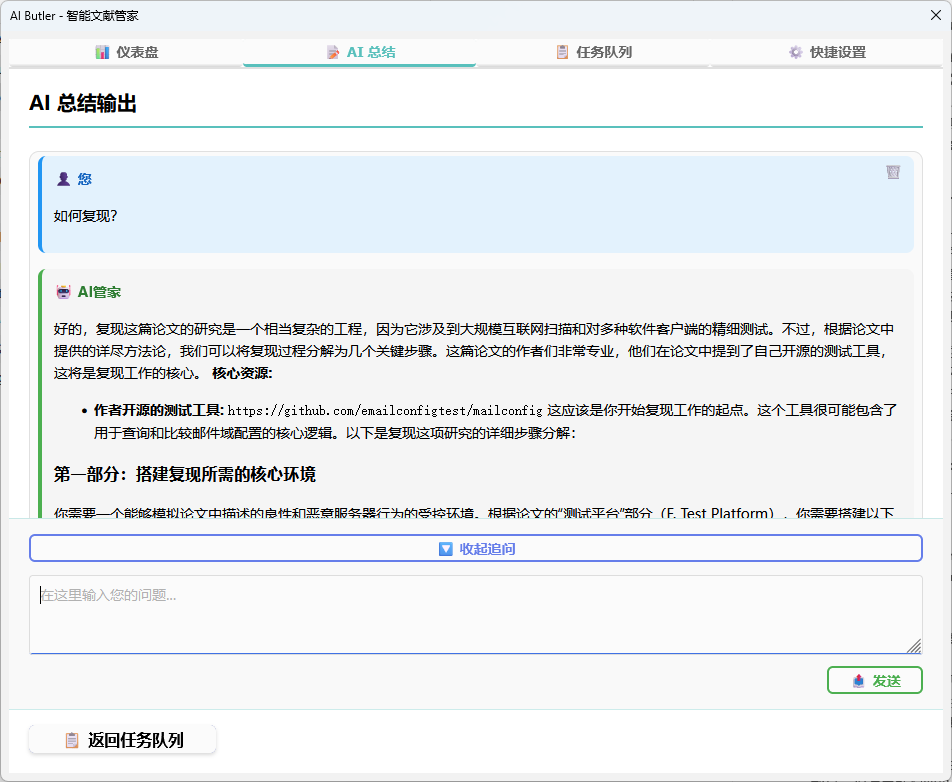The width and height of the screenshot is (952, 782).
Task: Click the clipboard icon on 任务队列 tab
Action: click(562, 50)
